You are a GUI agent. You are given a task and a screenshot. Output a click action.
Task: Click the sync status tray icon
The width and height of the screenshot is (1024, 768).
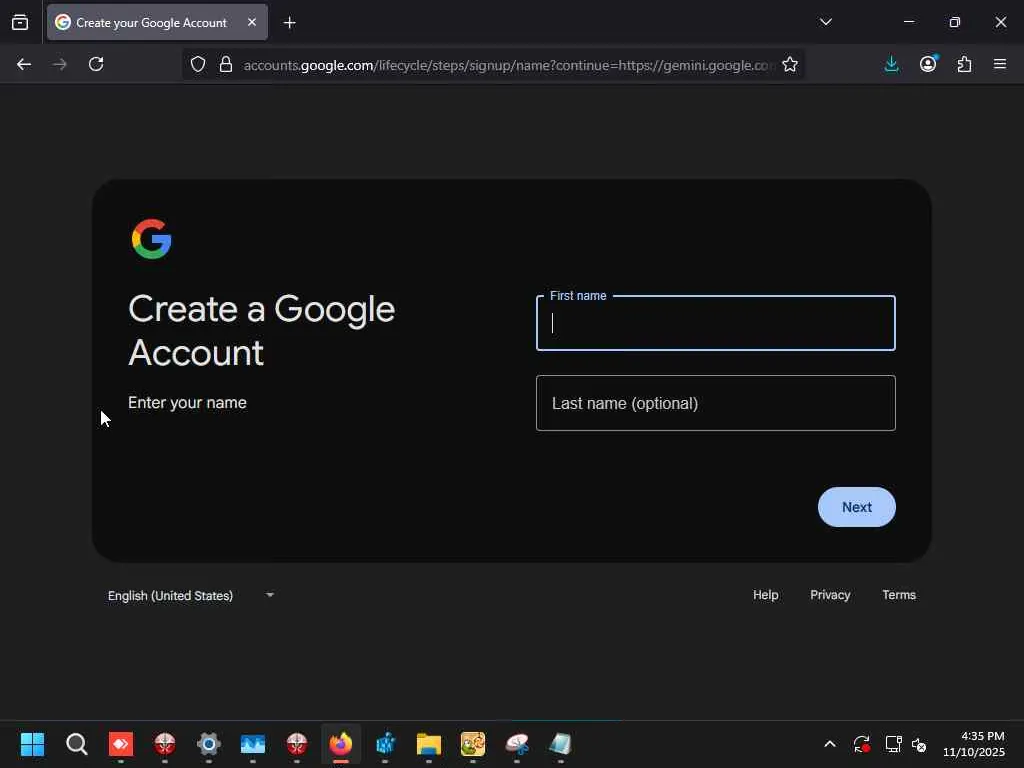(x=861, y=744)
